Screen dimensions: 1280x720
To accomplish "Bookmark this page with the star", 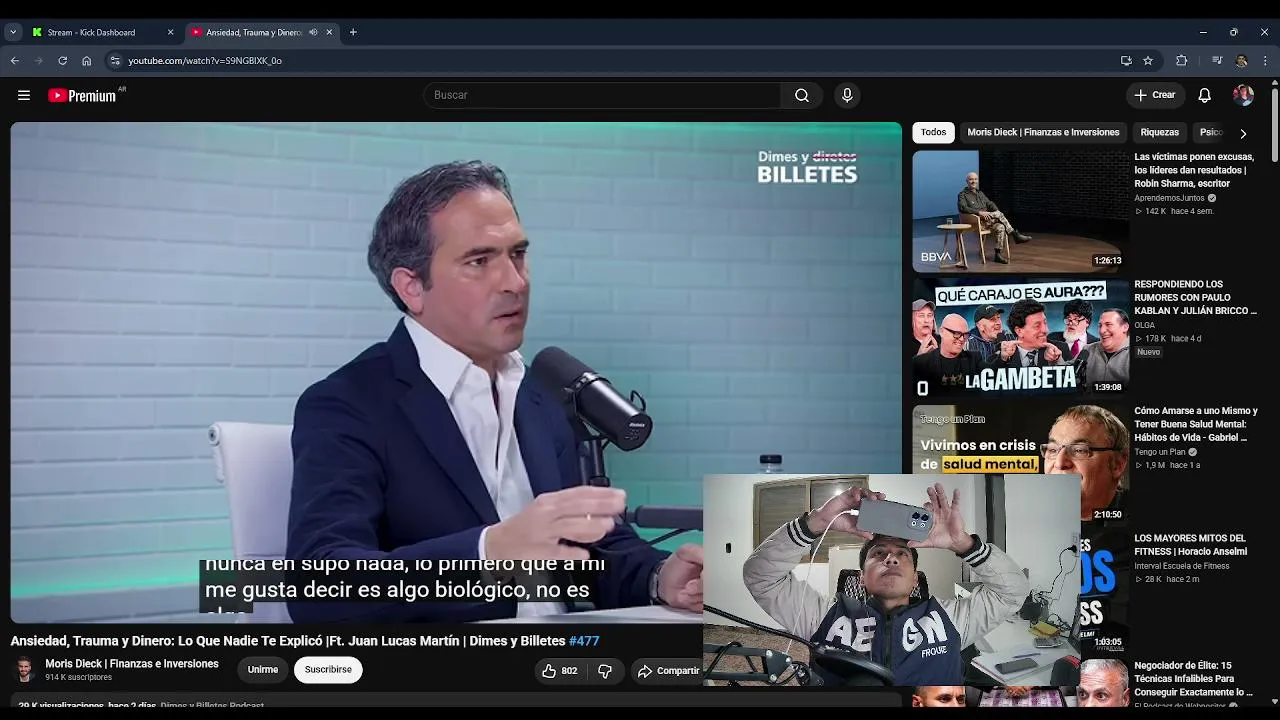I will tap(1148, 60).
